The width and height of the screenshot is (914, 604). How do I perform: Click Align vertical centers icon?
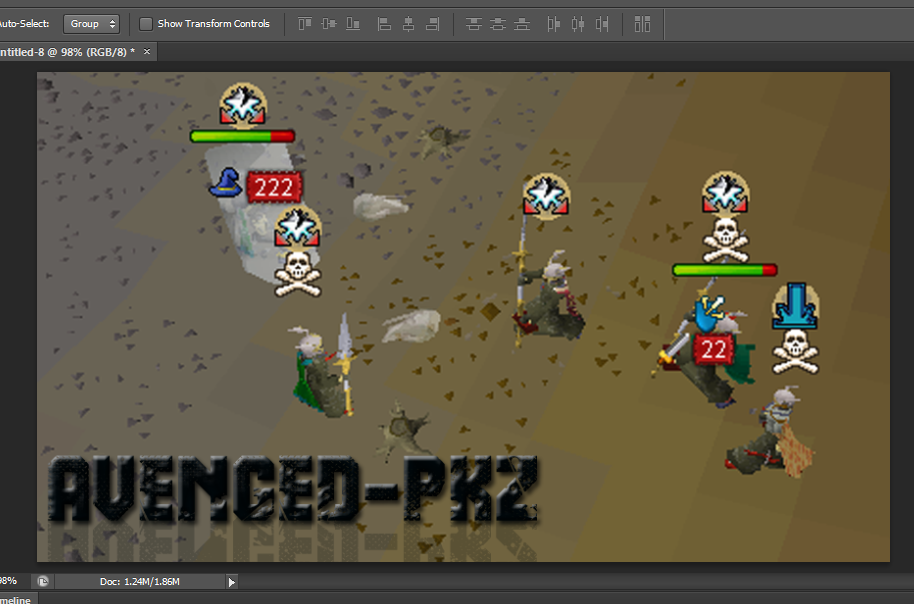pyautogui.click(x=329, y=24)
